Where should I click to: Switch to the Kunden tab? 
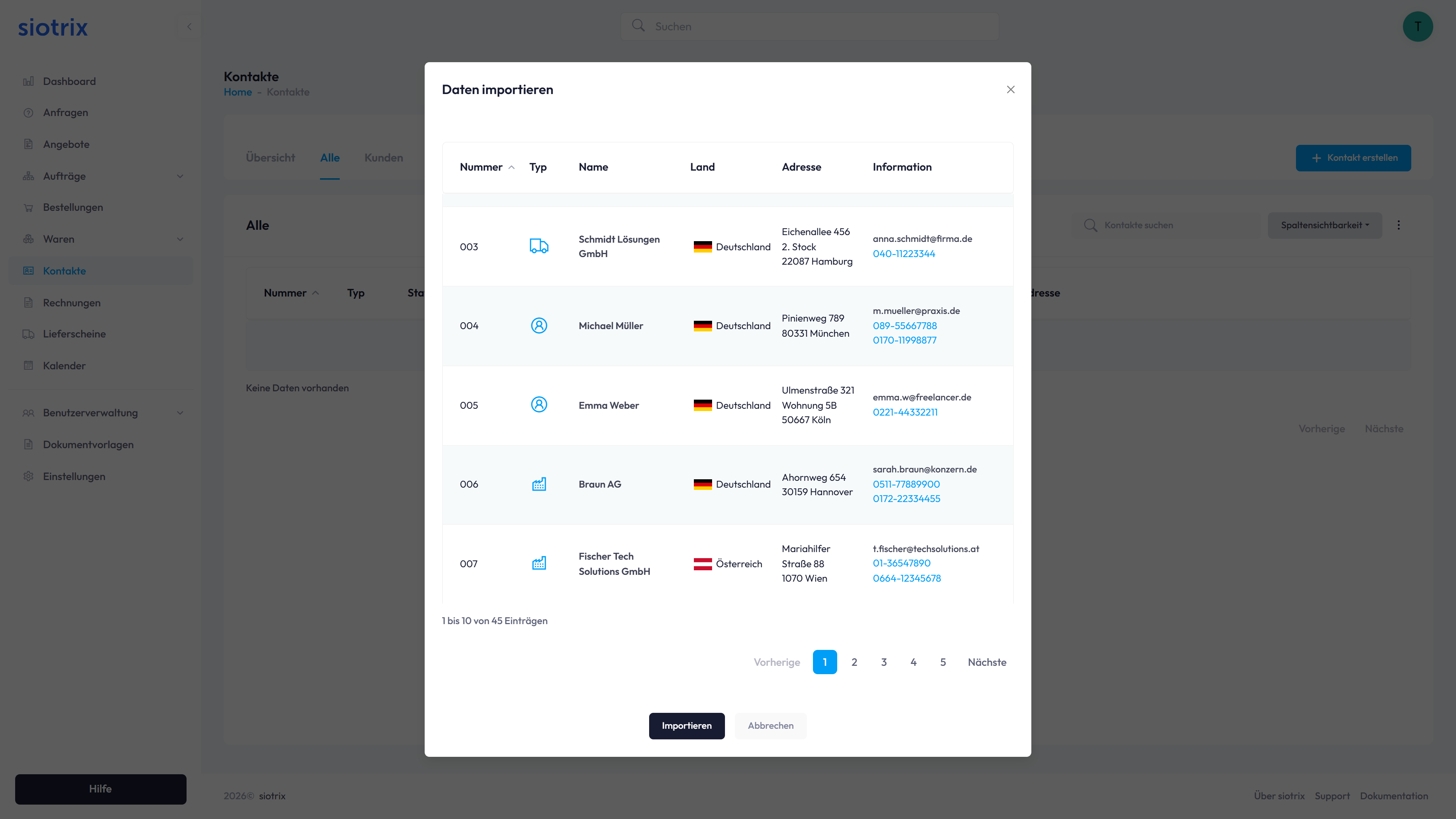(x=383, y=158)
